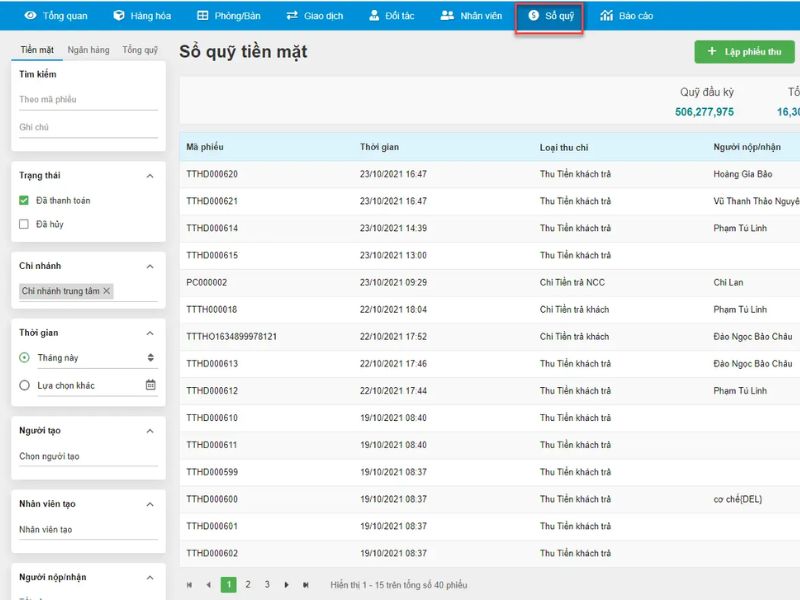Collapse the Chi nhánh filter section

pyautogui.click(x=150, y=267)
